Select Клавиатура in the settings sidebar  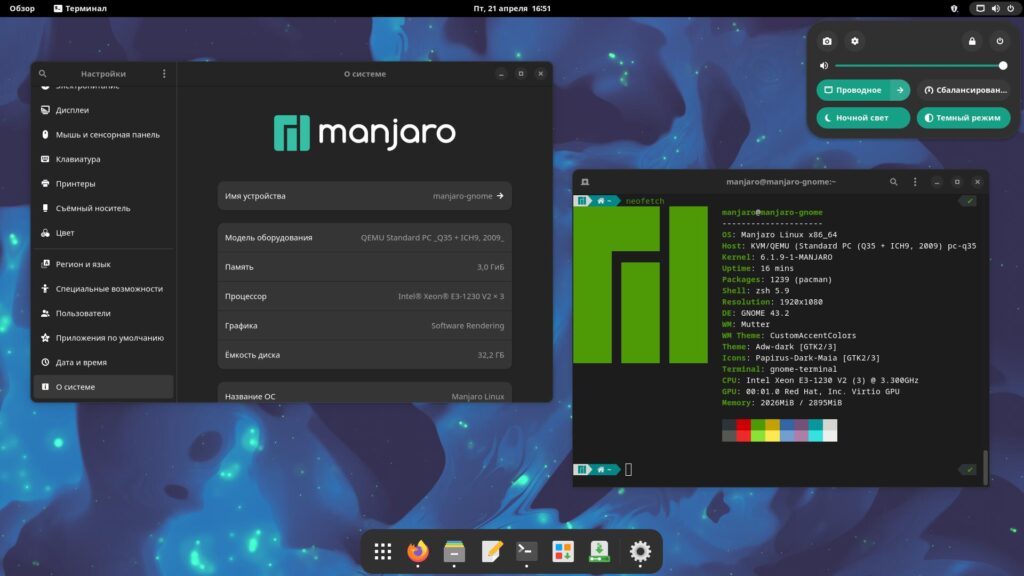pos(78,159)
